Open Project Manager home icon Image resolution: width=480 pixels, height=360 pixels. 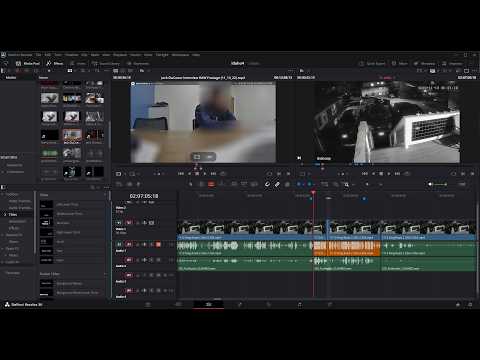pos(458,304)
